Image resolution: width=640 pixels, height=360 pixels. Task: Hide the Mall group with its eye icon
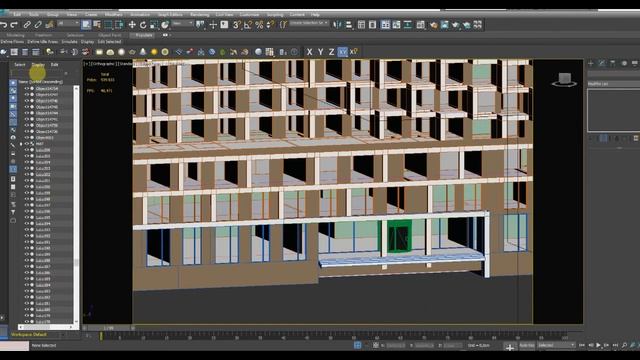click(x=27, y=144)
